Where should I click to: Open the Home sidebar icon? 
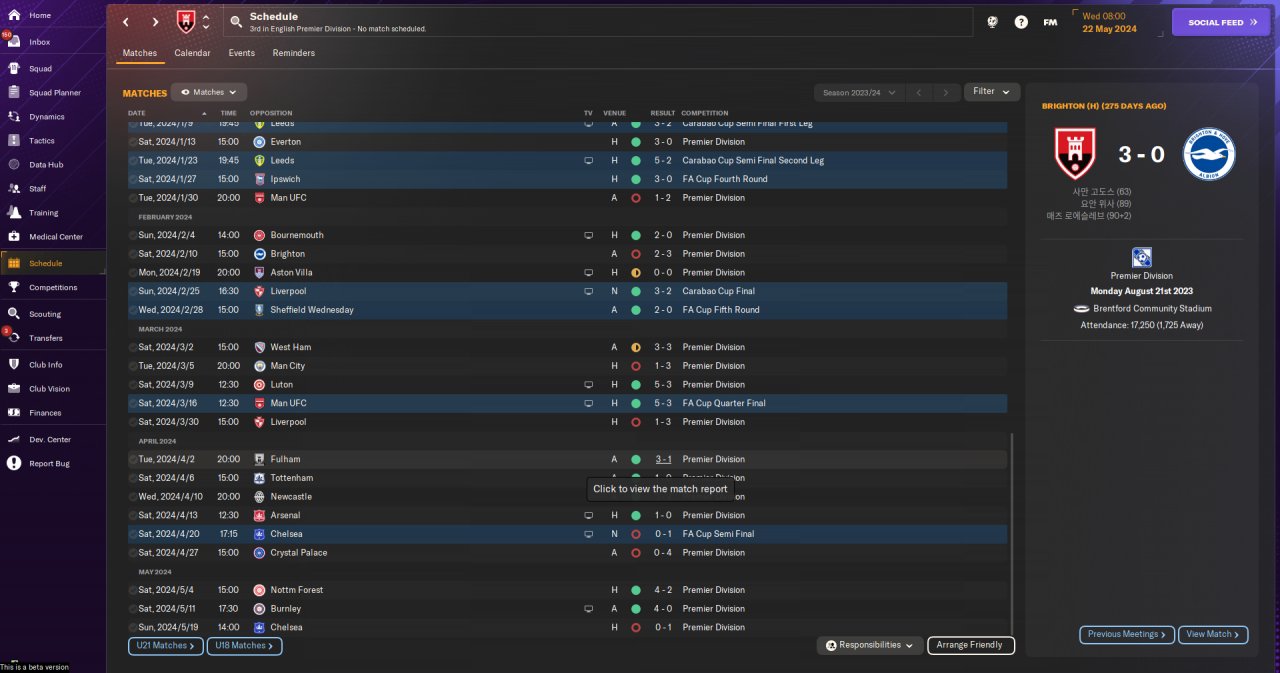coord(14,15)
